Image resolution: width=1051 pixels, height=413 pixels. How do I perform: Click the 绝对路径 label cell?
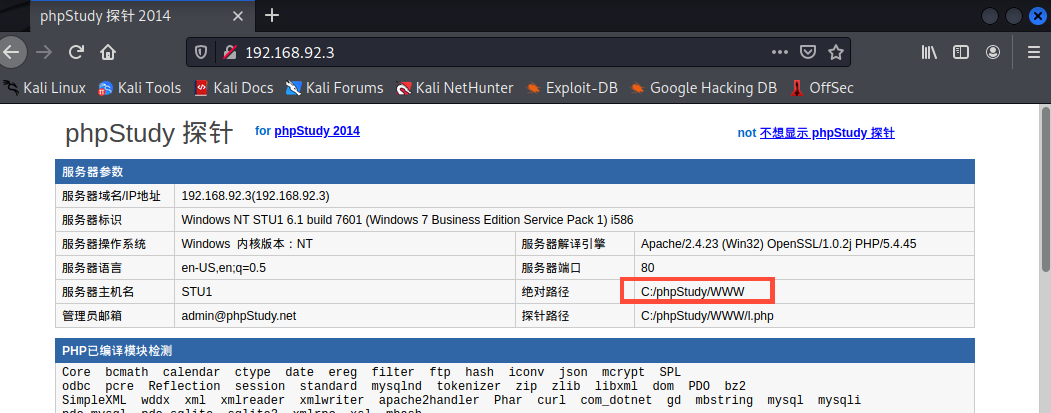575,292
